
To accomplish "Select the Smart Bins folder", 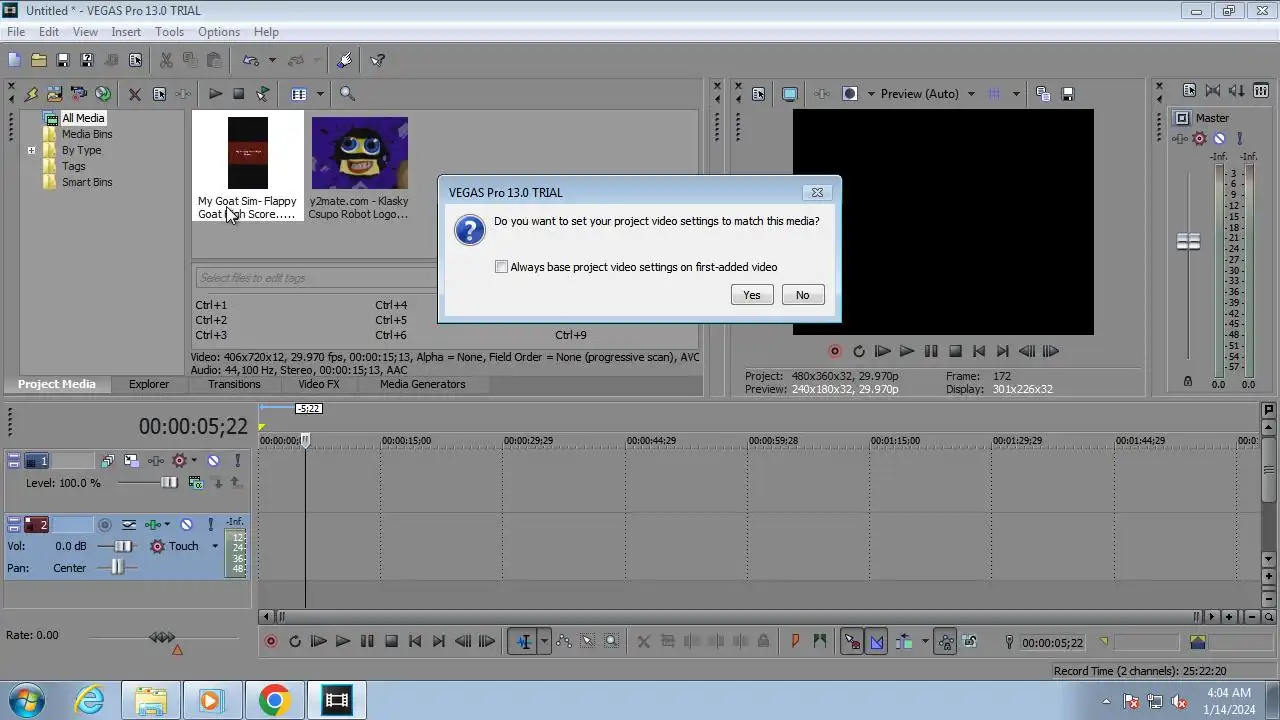I will tap(87, 183).
